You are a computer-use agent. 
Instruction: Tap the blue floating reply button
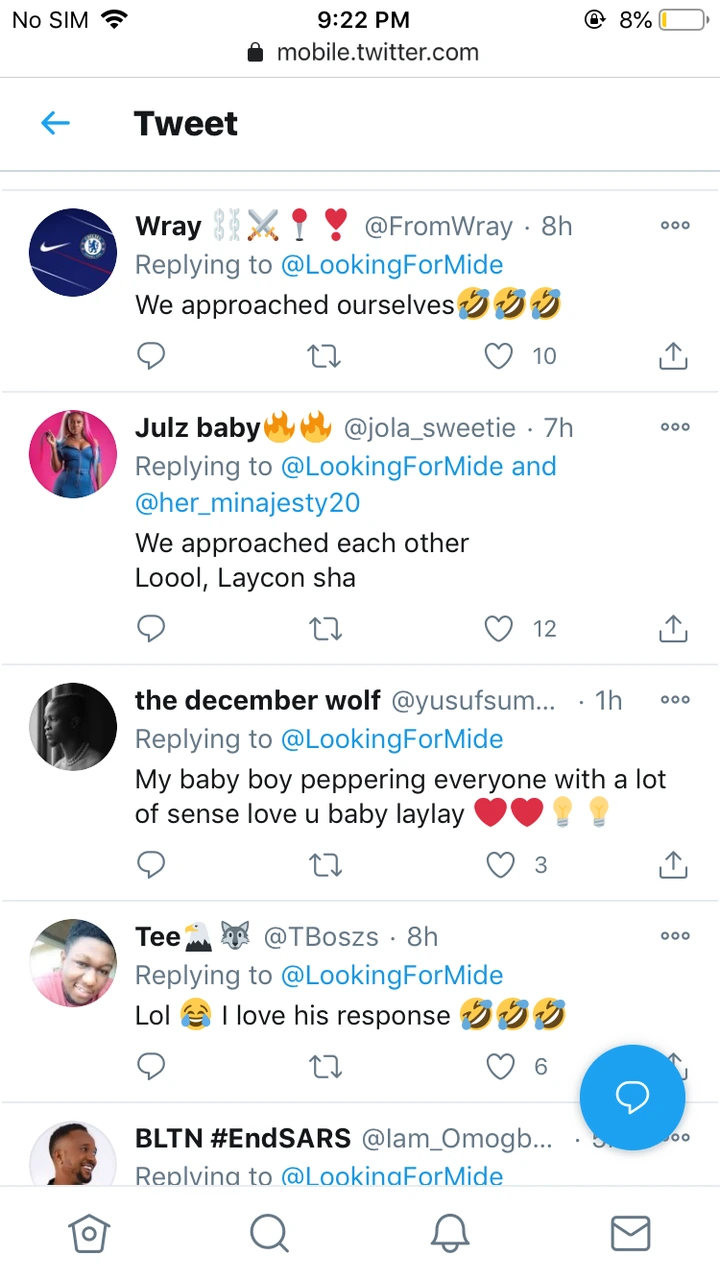pos(632,1097)
